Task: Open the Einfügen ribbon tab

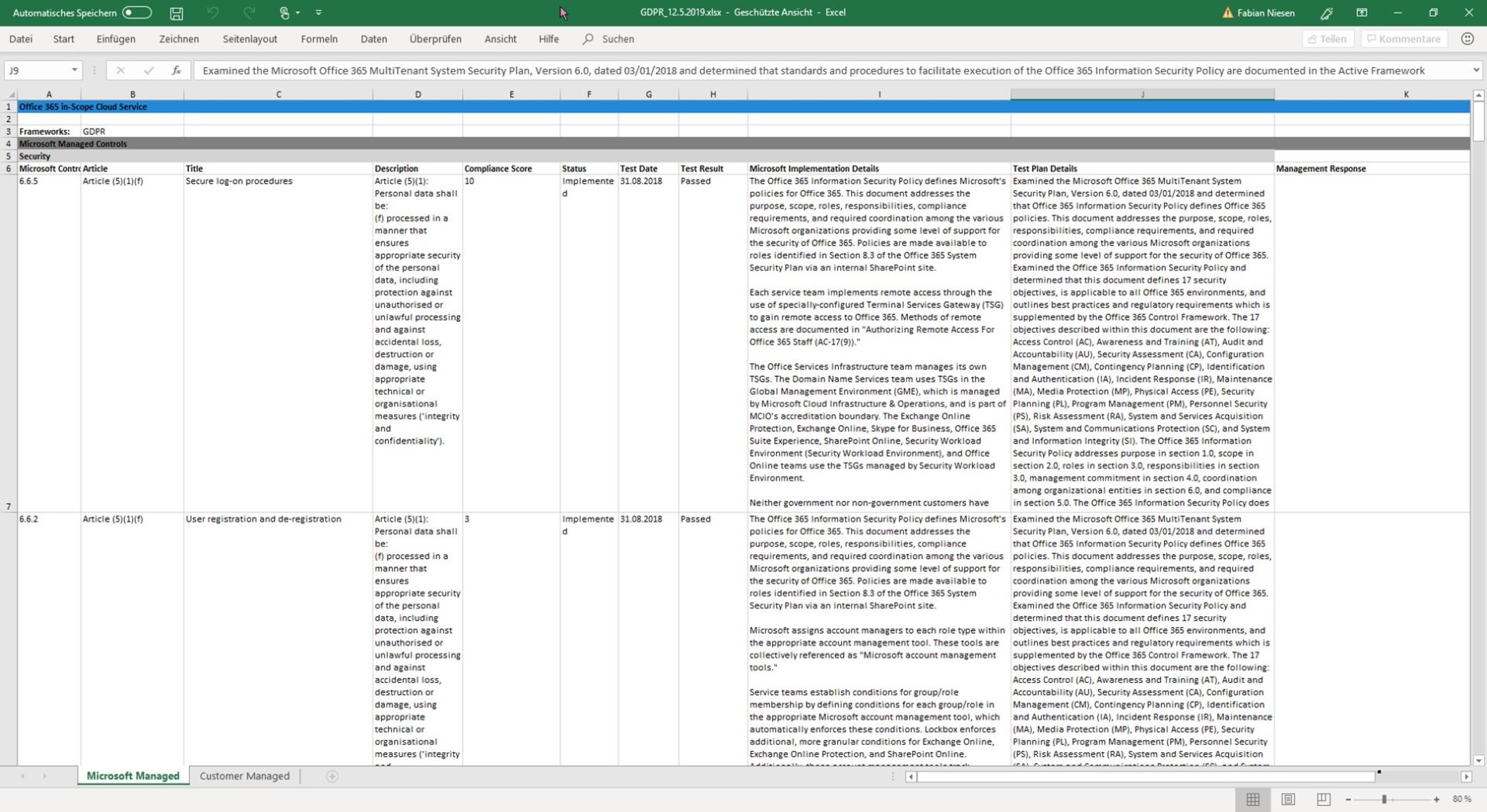Action: tap(115, 39)
